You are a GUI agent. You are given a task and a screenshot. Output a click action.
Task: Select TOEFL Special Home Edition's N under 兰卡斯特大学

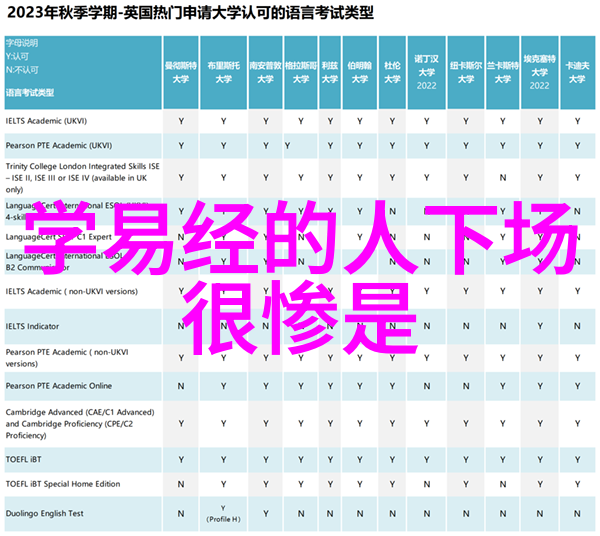(503, 485)
